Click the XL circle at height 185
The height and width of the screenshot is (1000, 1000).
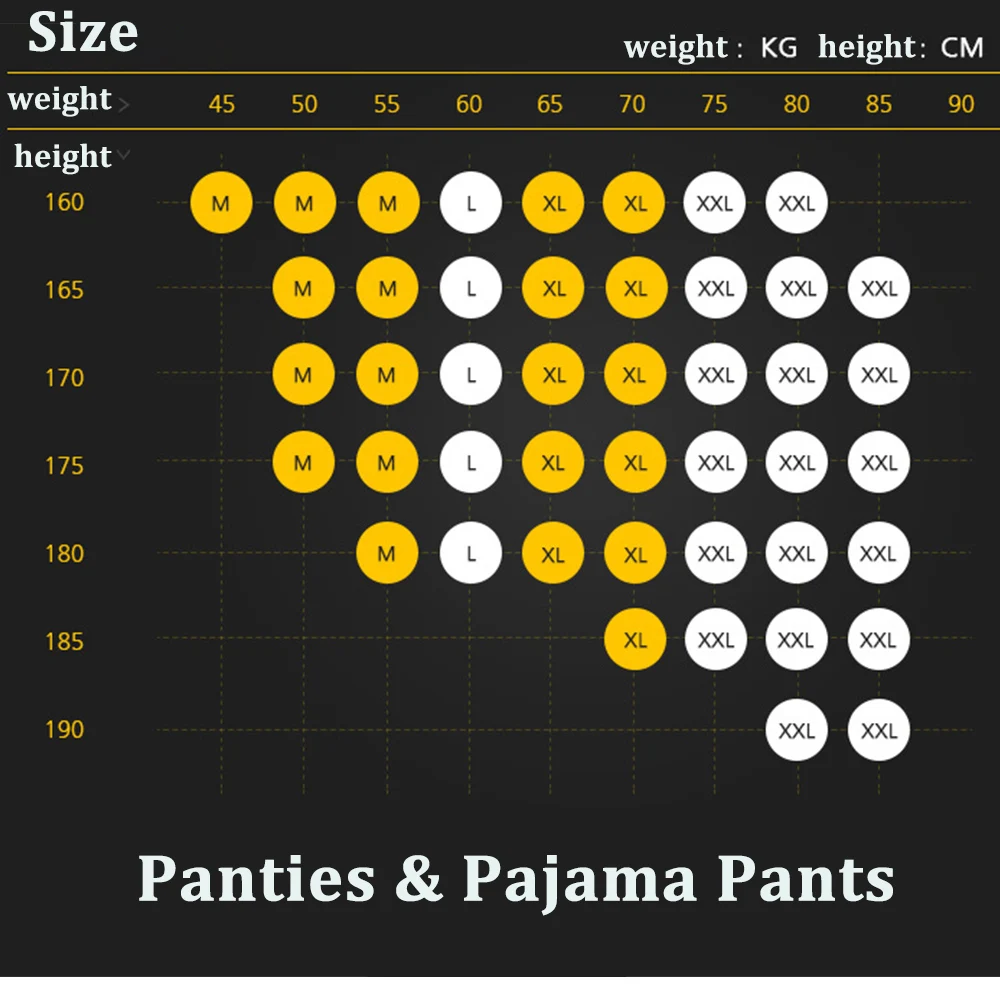click(635, 641)
